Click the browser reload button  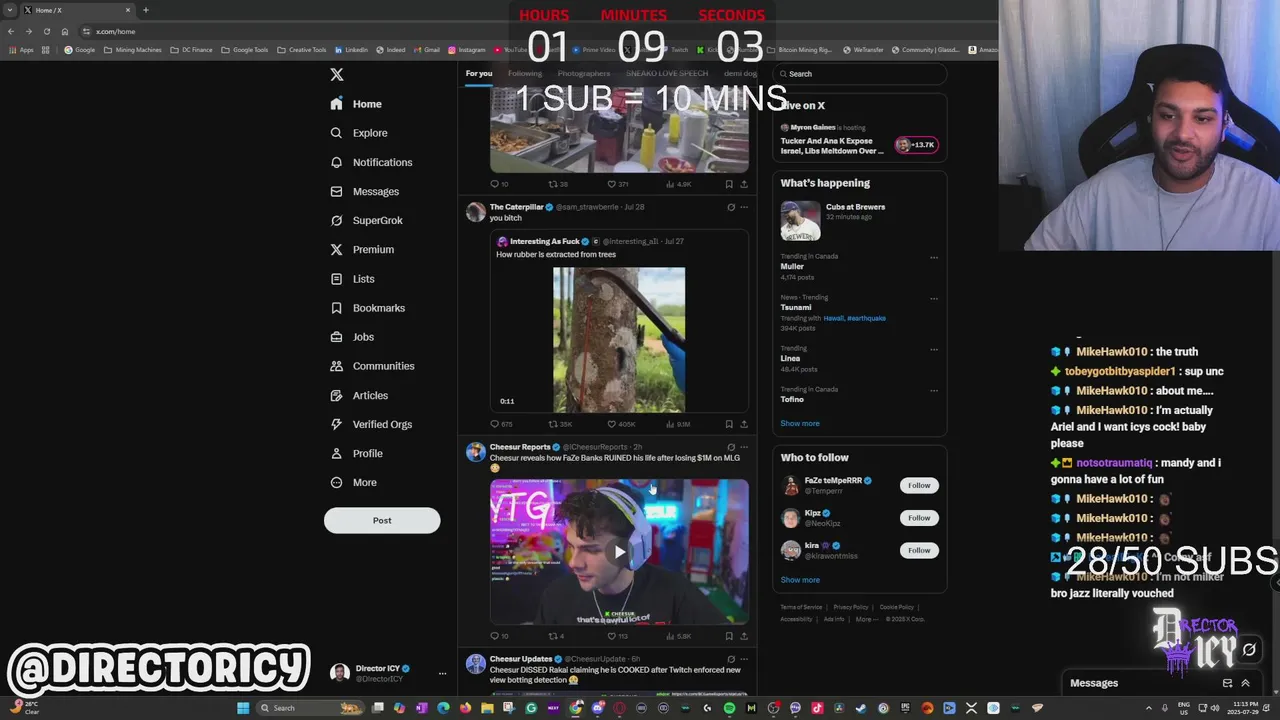[46, 31]
